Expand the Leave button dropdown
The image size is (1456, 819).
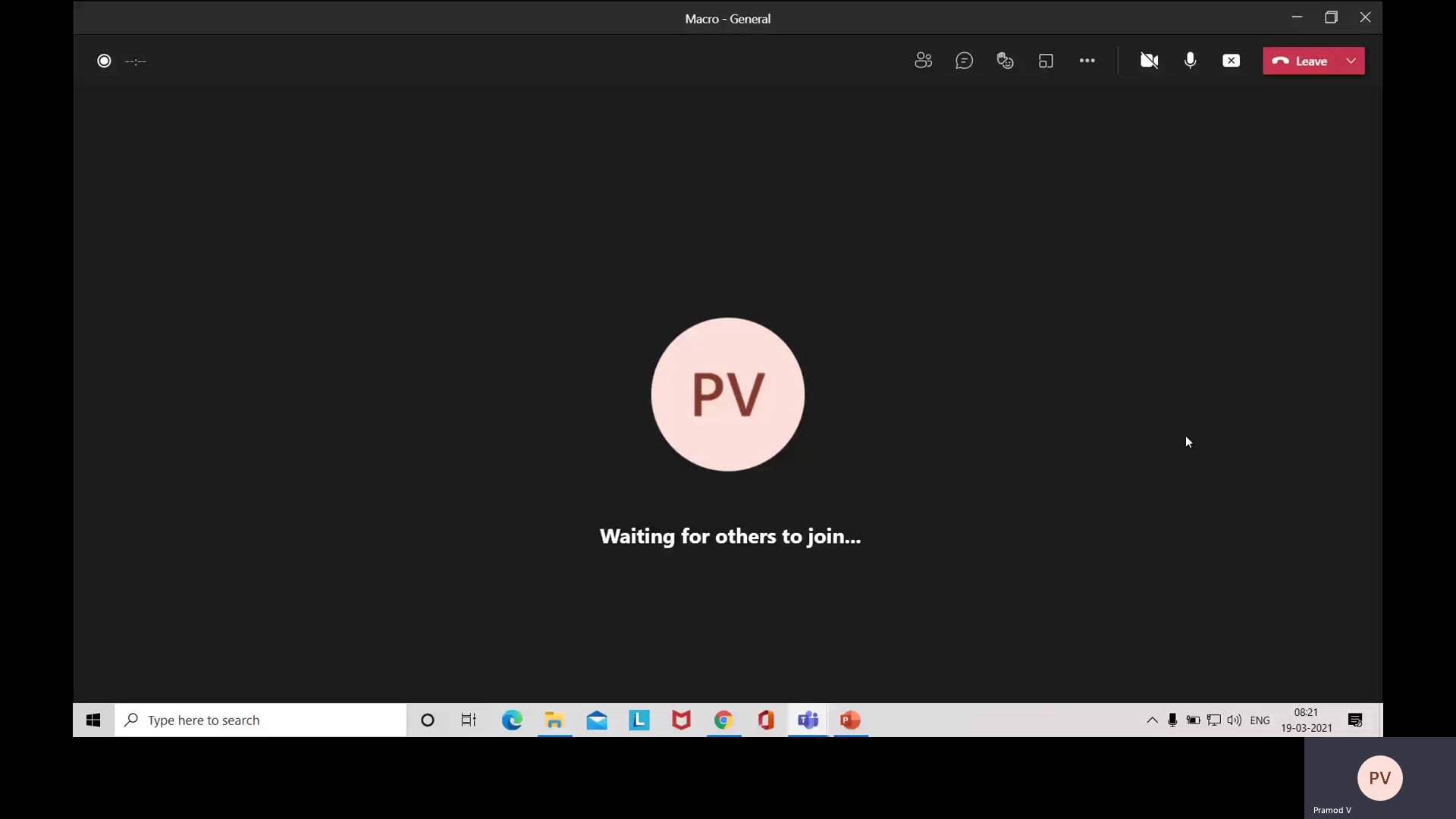(1352, 61)
